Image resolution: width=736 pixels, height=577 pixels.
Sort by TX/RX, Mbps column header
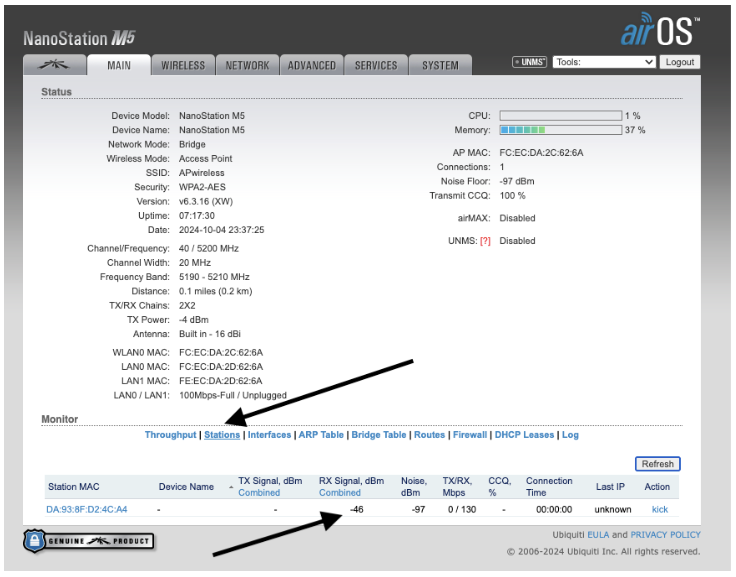pyautogui.click(x=457, y=487)
